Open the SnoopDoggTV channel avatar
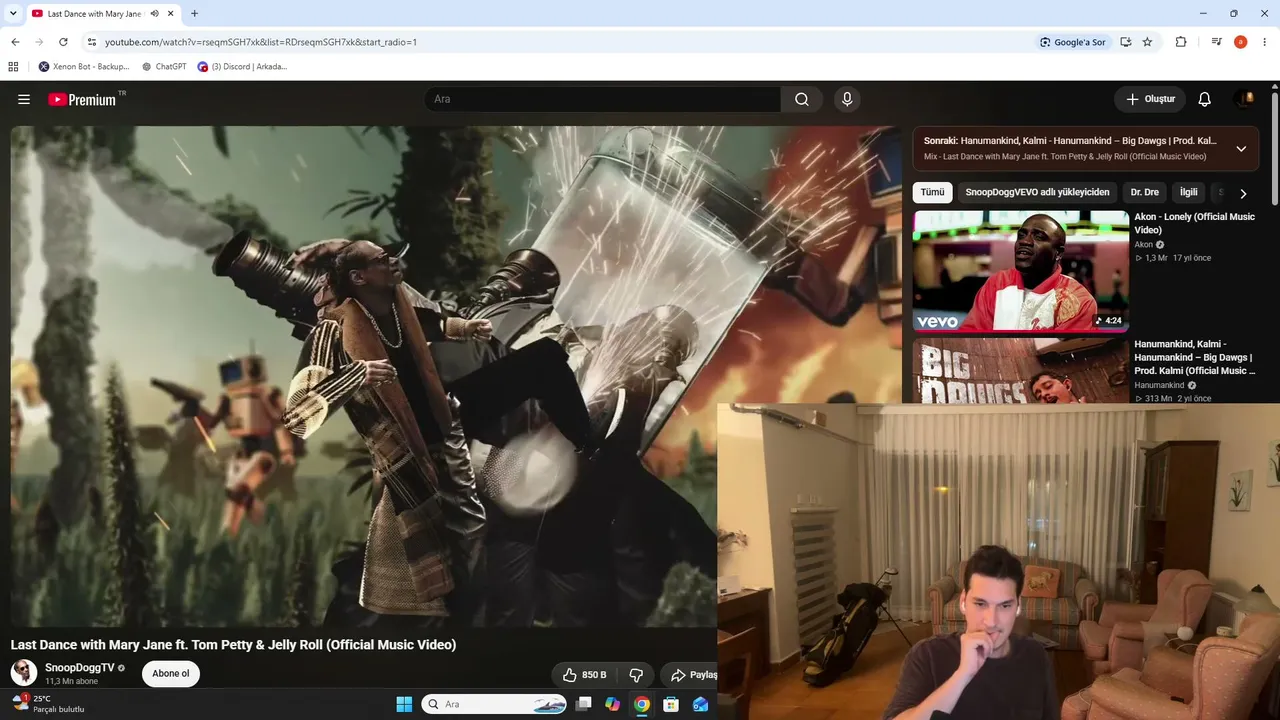Screen dimensions: 1280x720 pos(24,673)
